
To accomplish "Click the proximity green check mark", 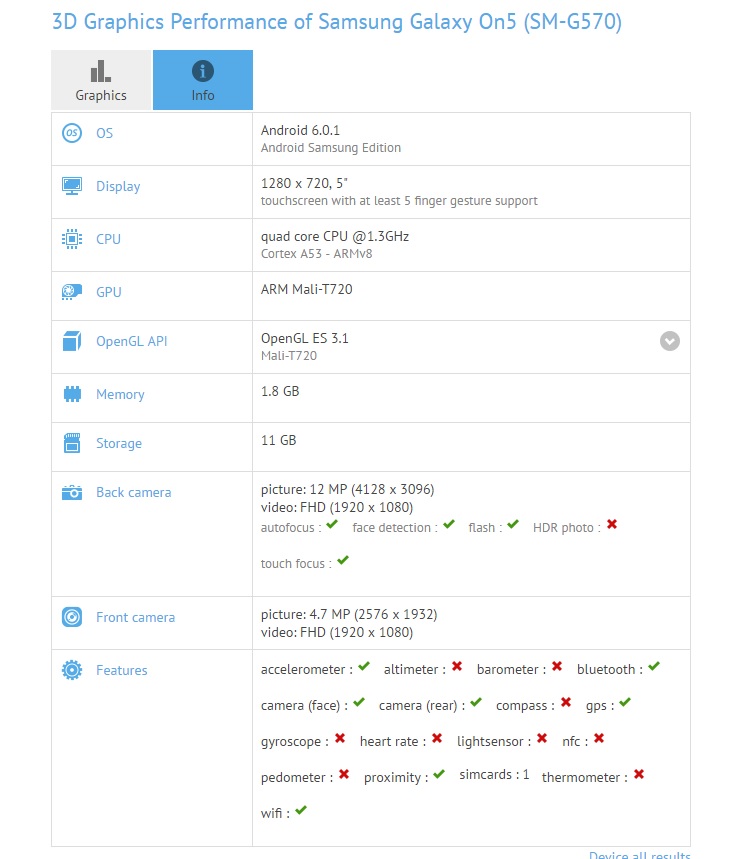I will (439, 774).
